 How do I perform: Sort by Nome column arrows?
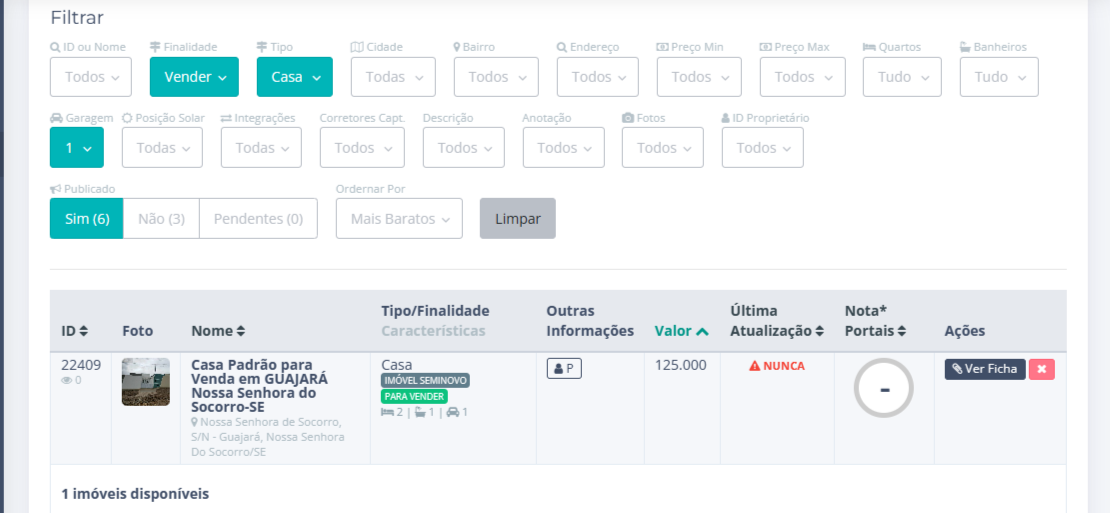pos(241,331)
